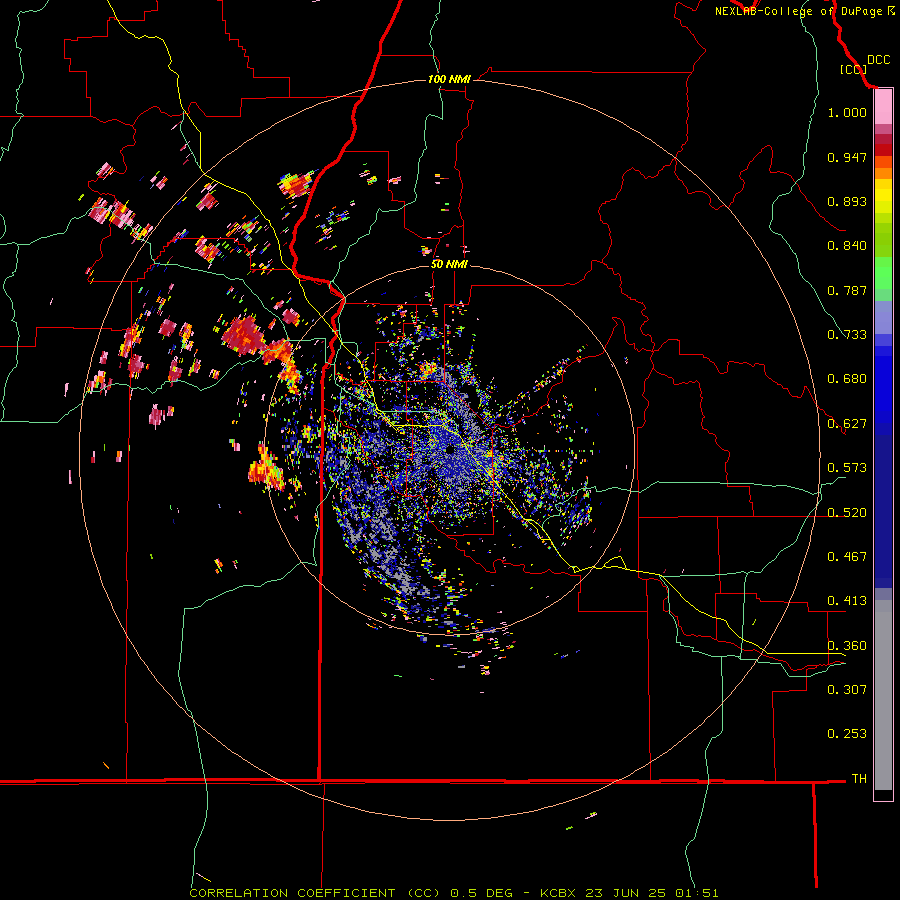Click the 0.787 colorbar value
The width and height of the screenshot is (900, 900).
coord(847,290)
